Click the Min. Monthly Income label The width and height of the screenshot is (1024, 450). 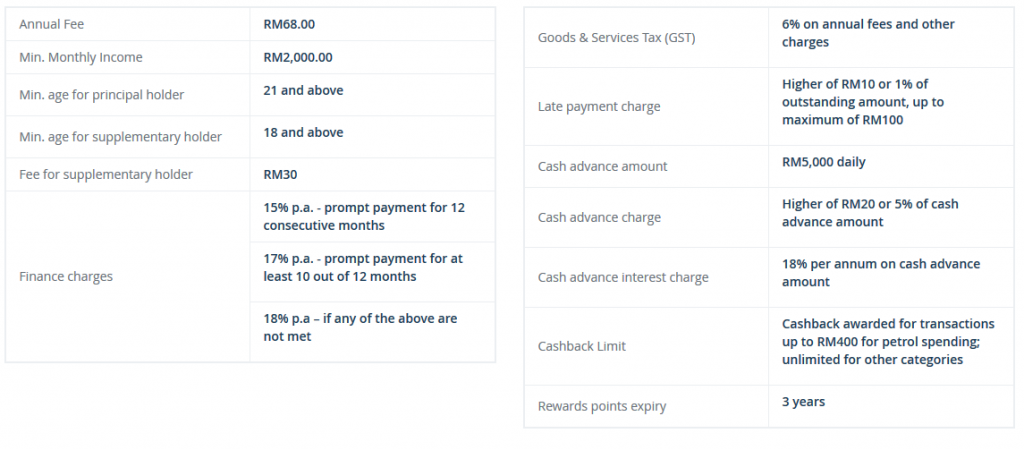pos(80,57)
